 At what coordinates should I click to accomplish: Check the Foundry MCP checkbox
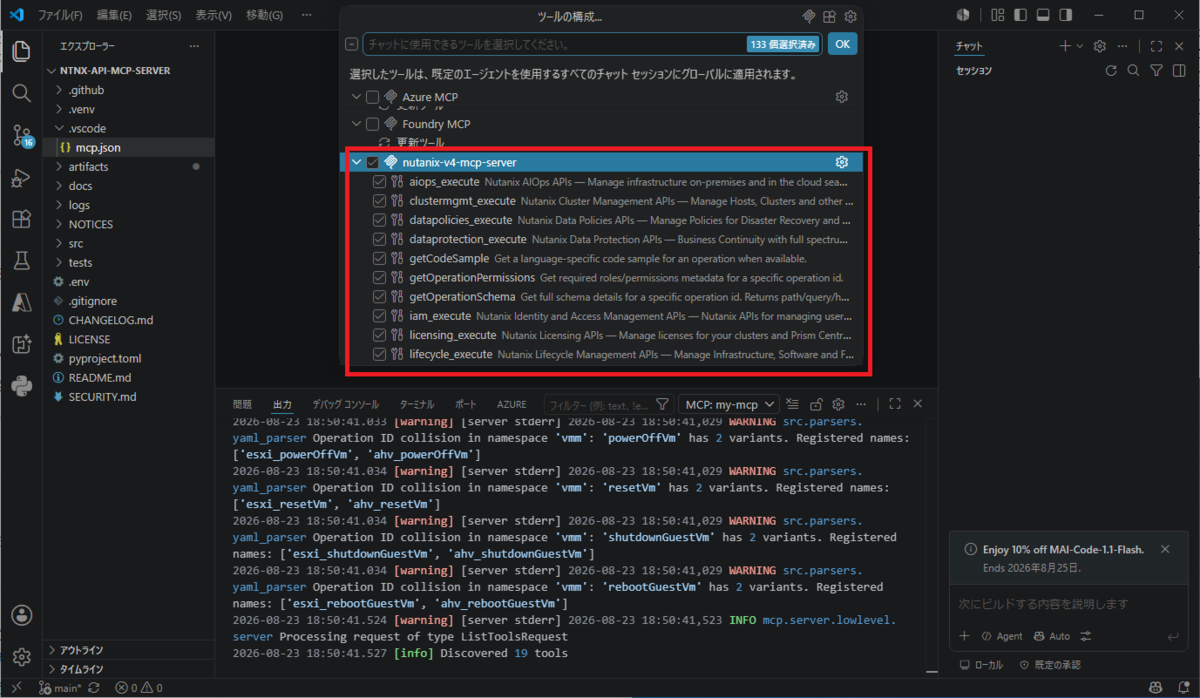373,124
